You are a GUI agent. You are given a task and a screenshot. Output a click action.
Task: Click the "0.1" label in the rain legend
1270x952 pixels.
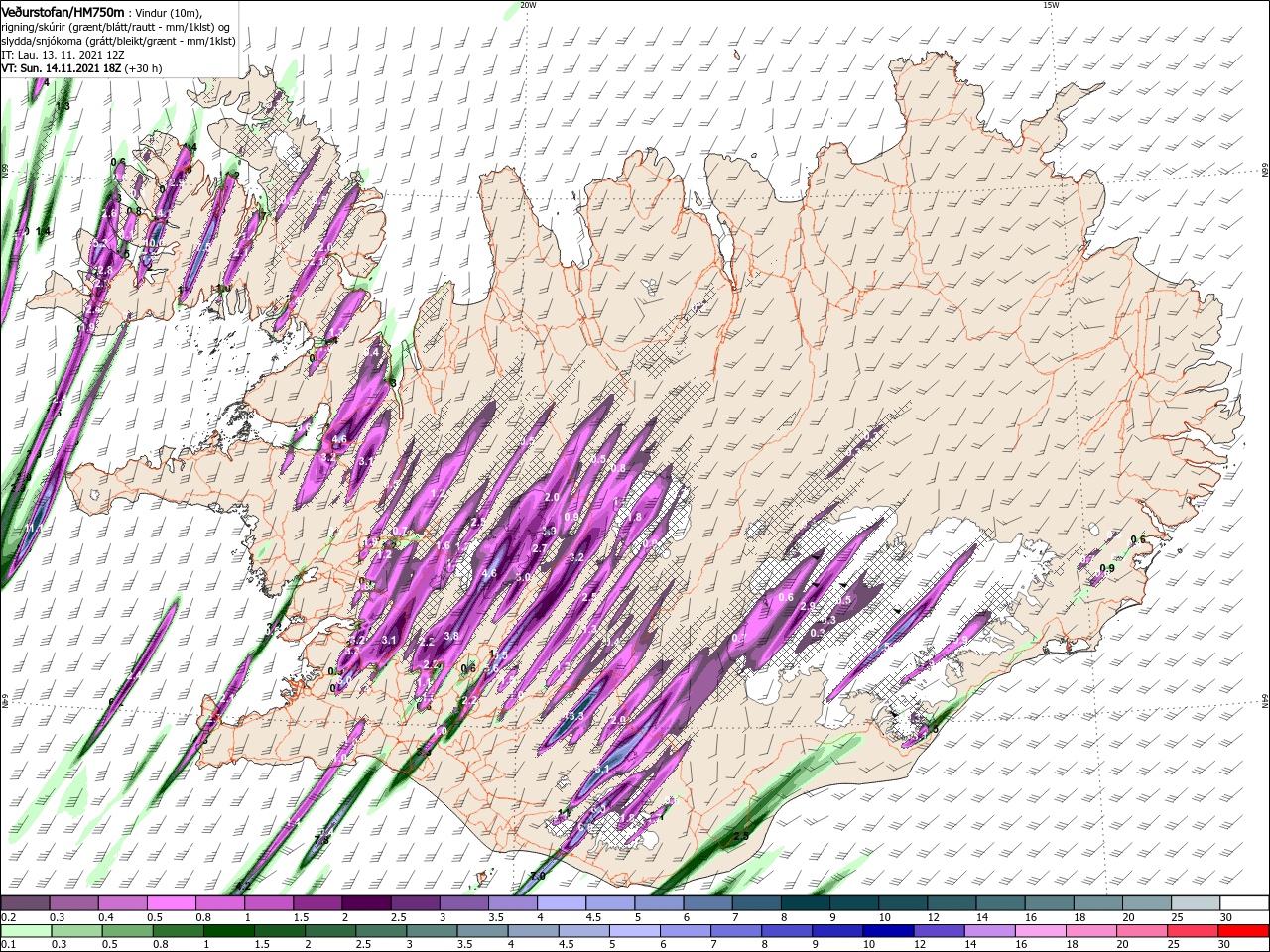(x=9, y=945)
